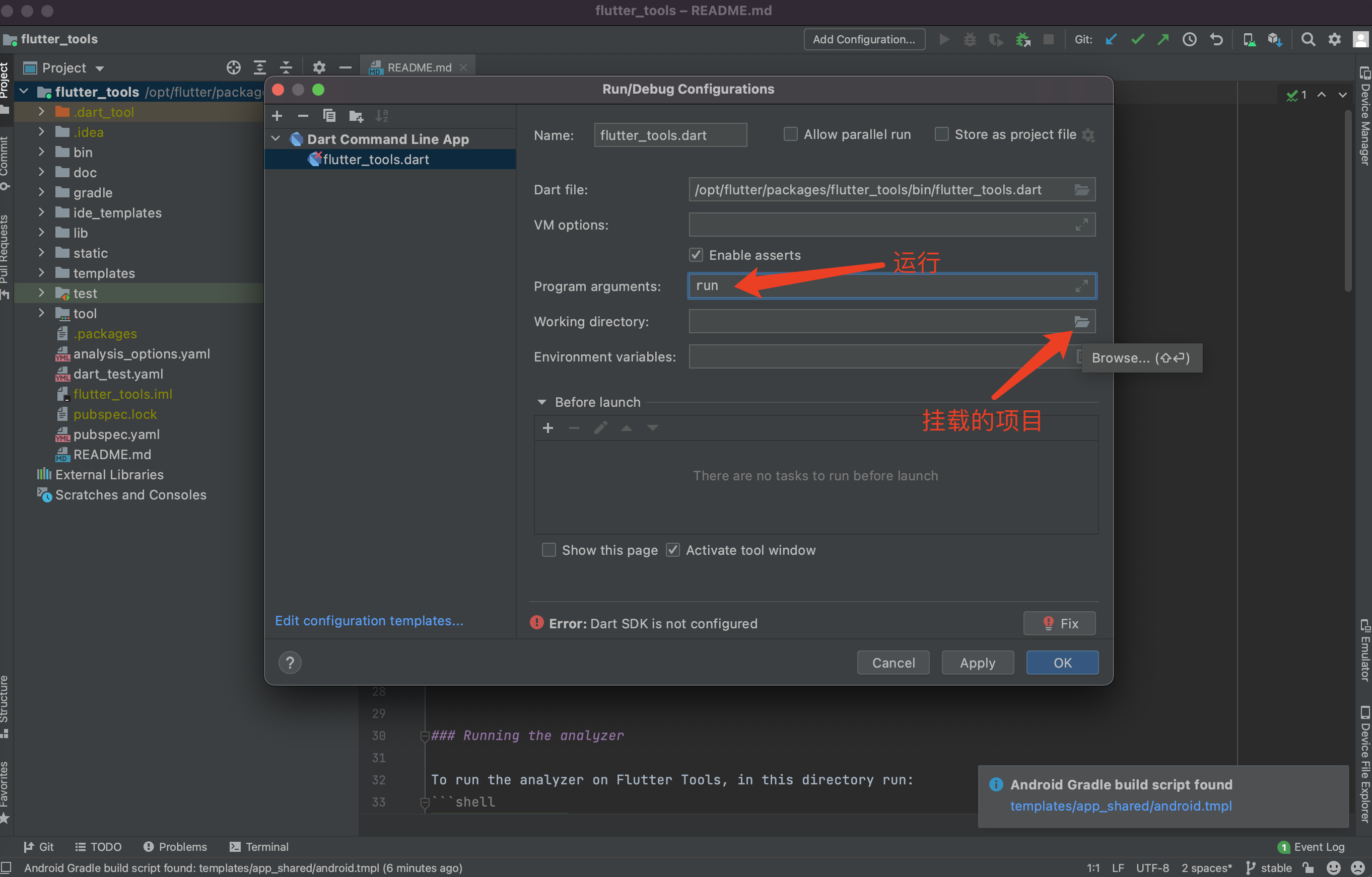Expand all in Project panel
The image size is (1372, 877).
click(x=260, y=68)
